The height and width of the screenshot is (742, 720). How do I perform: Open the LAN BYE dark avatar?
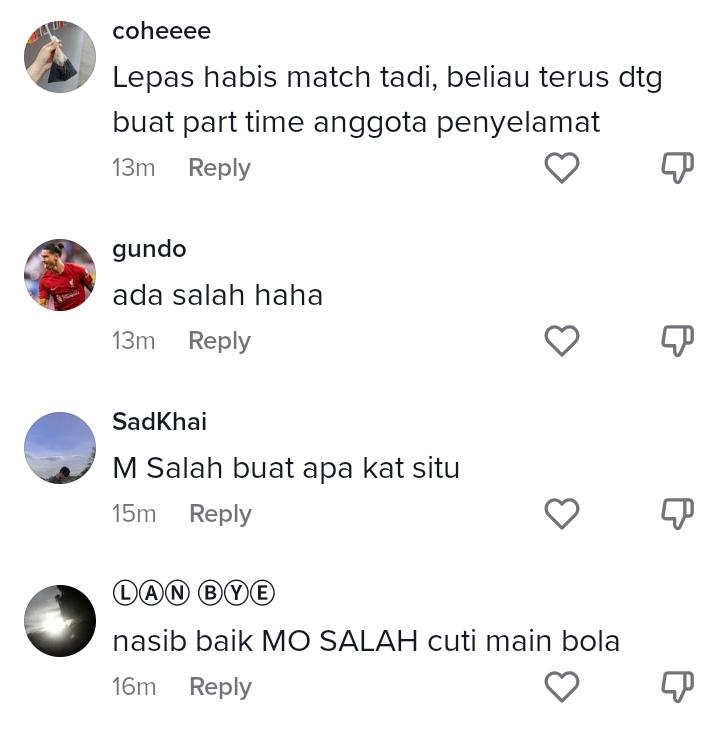click(60, 621)
